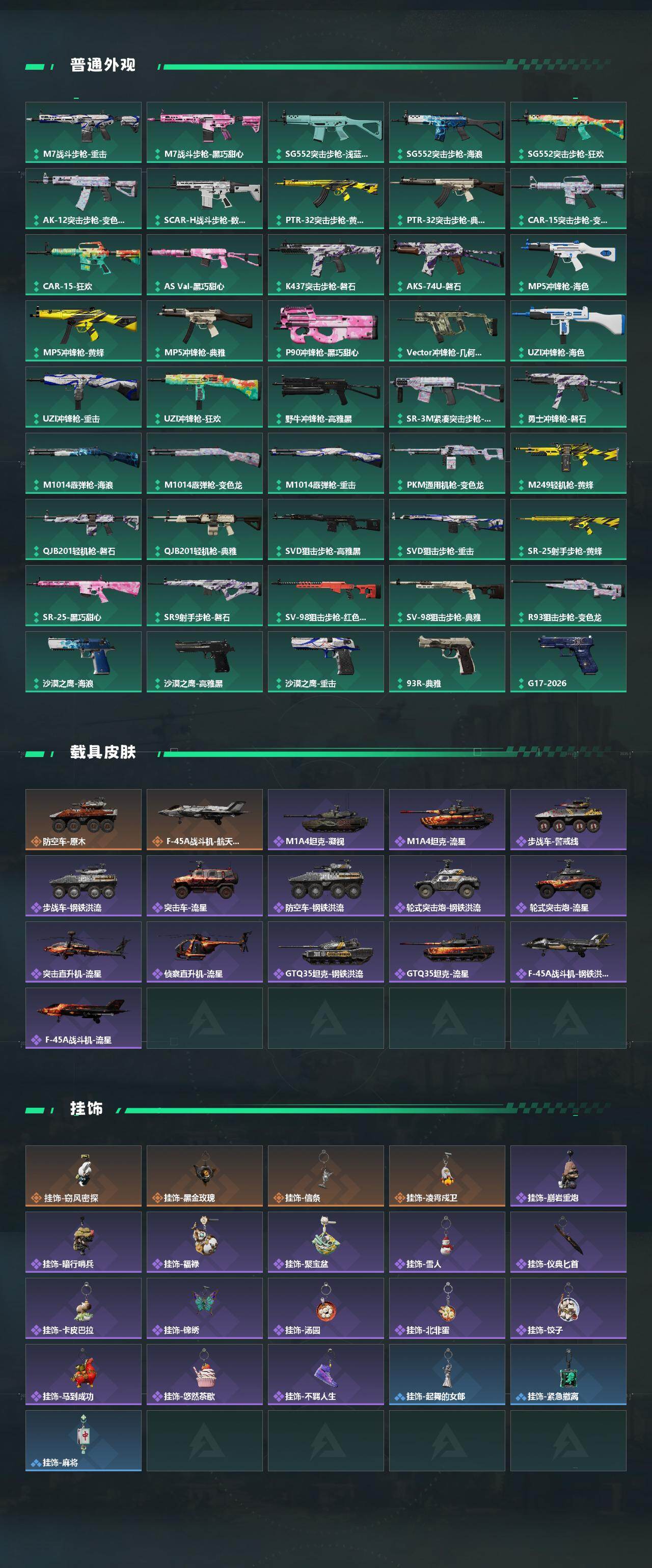Viewport: 652px width, 1568px height.
Task: Select the M1A4坦克-凝视 tank skin
Action: click(325, 819)
